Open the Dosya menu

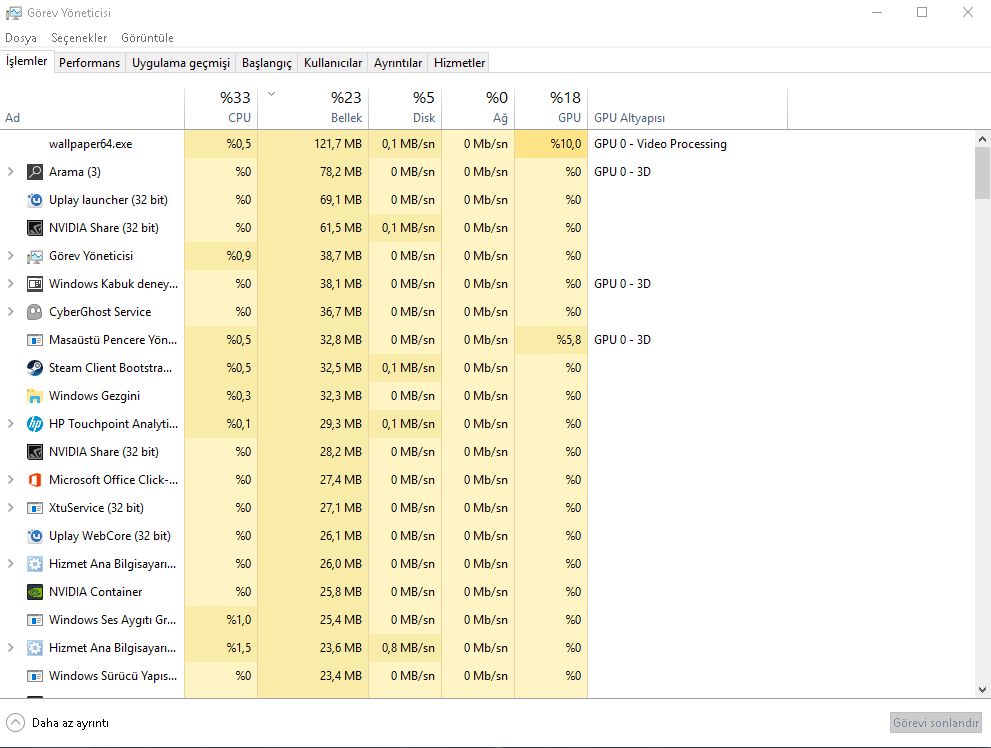[x=21, y=38]
